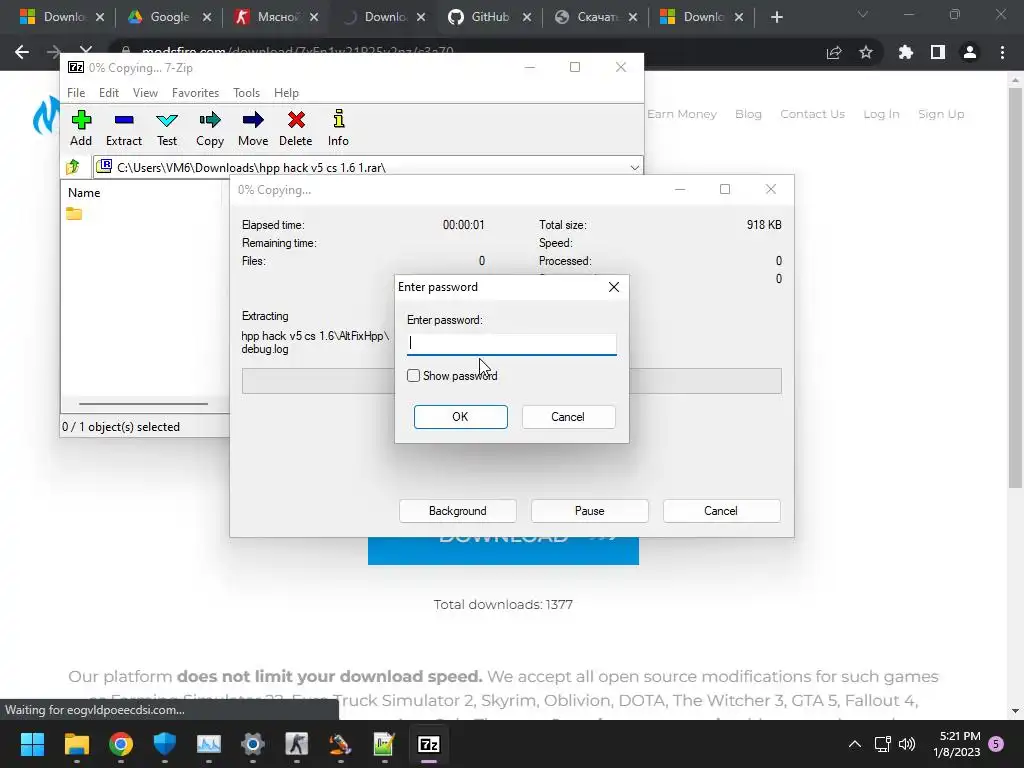Click Cancel in Enter password dialog
The width and height of the screenshot is (1024, 768).
568,417
